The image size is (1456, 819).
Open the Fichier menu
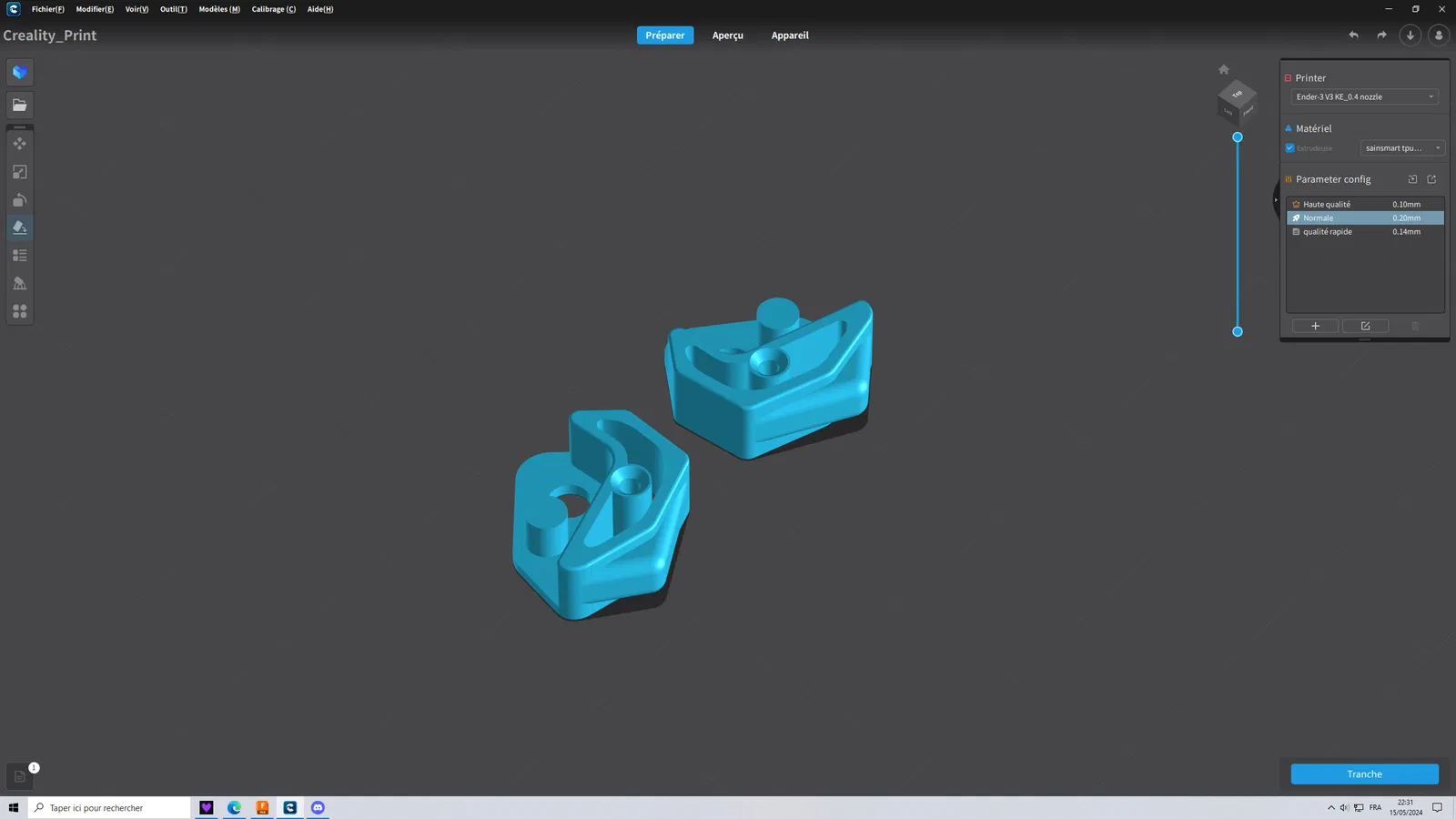[x=48, y=9]
